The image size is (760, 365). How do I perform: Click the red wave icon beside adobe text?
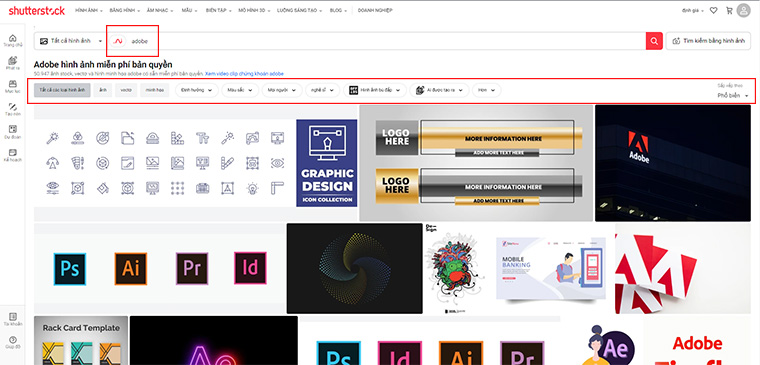118,41
